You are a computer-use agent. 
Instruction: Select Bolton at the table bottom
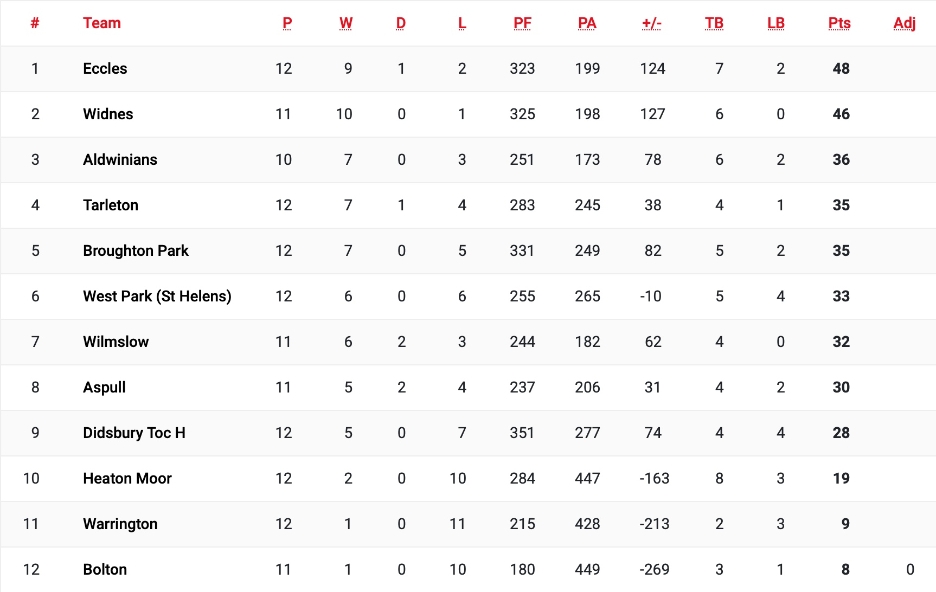(105, 569)
